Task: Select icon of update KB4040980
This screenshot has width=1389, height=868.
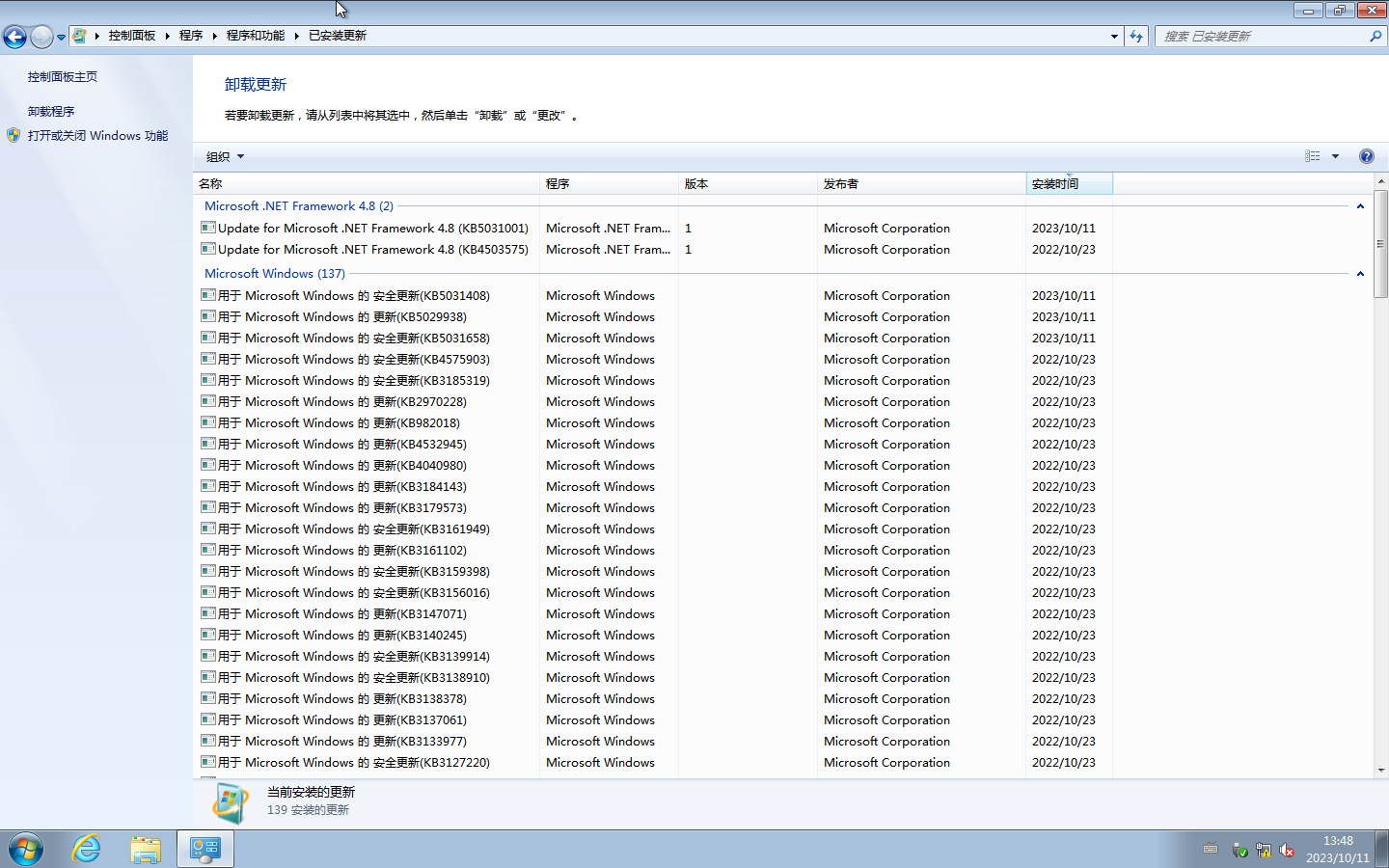Action: [x=207, y=465]
